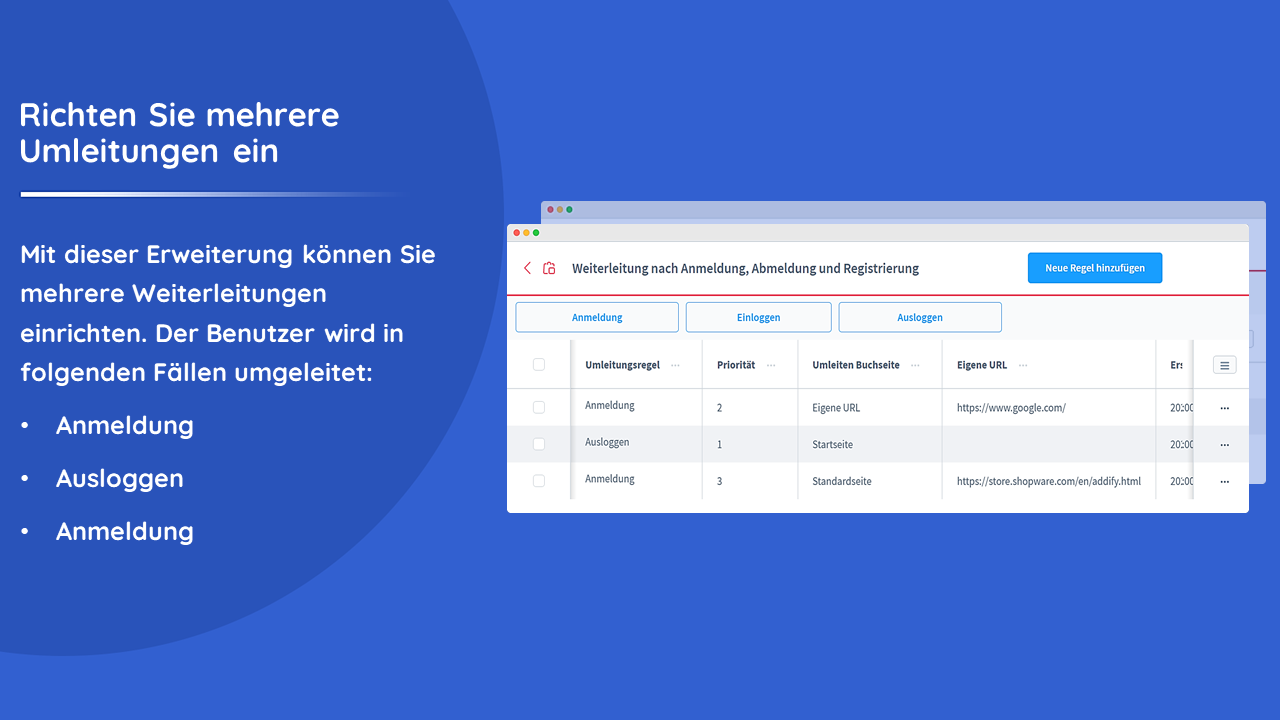Open row actions for Ausloggen Startseite rule

(x=1224, y=444)
